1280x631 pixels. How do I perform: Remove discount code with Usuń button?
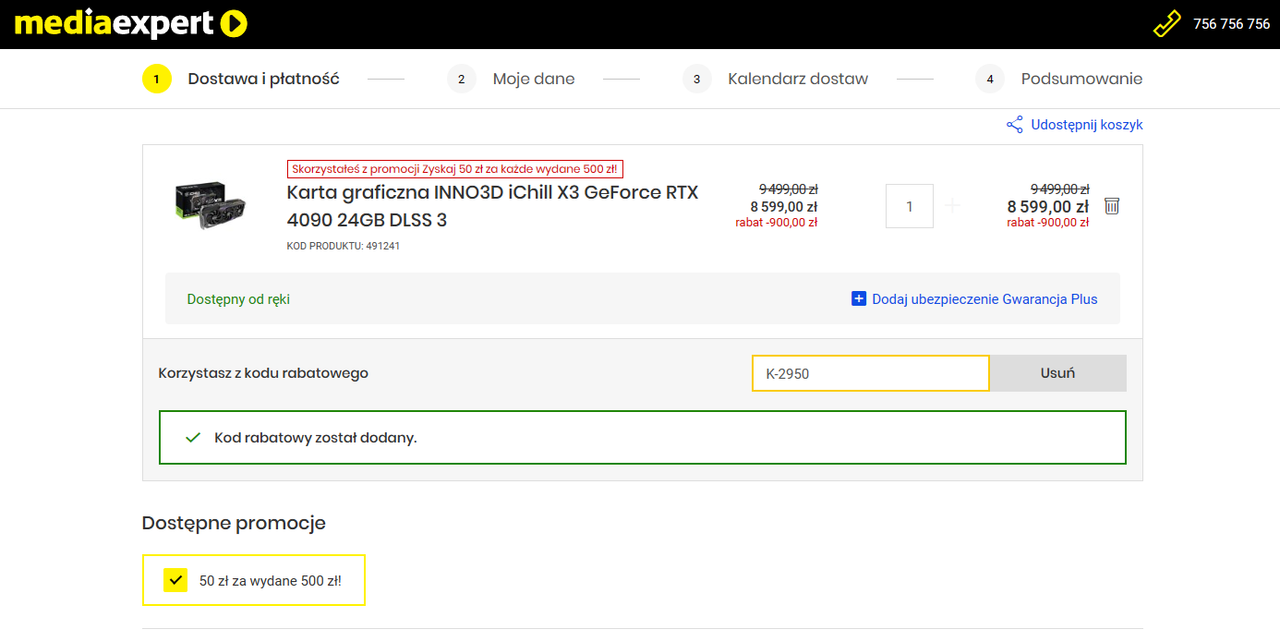tap(1058, 373)
